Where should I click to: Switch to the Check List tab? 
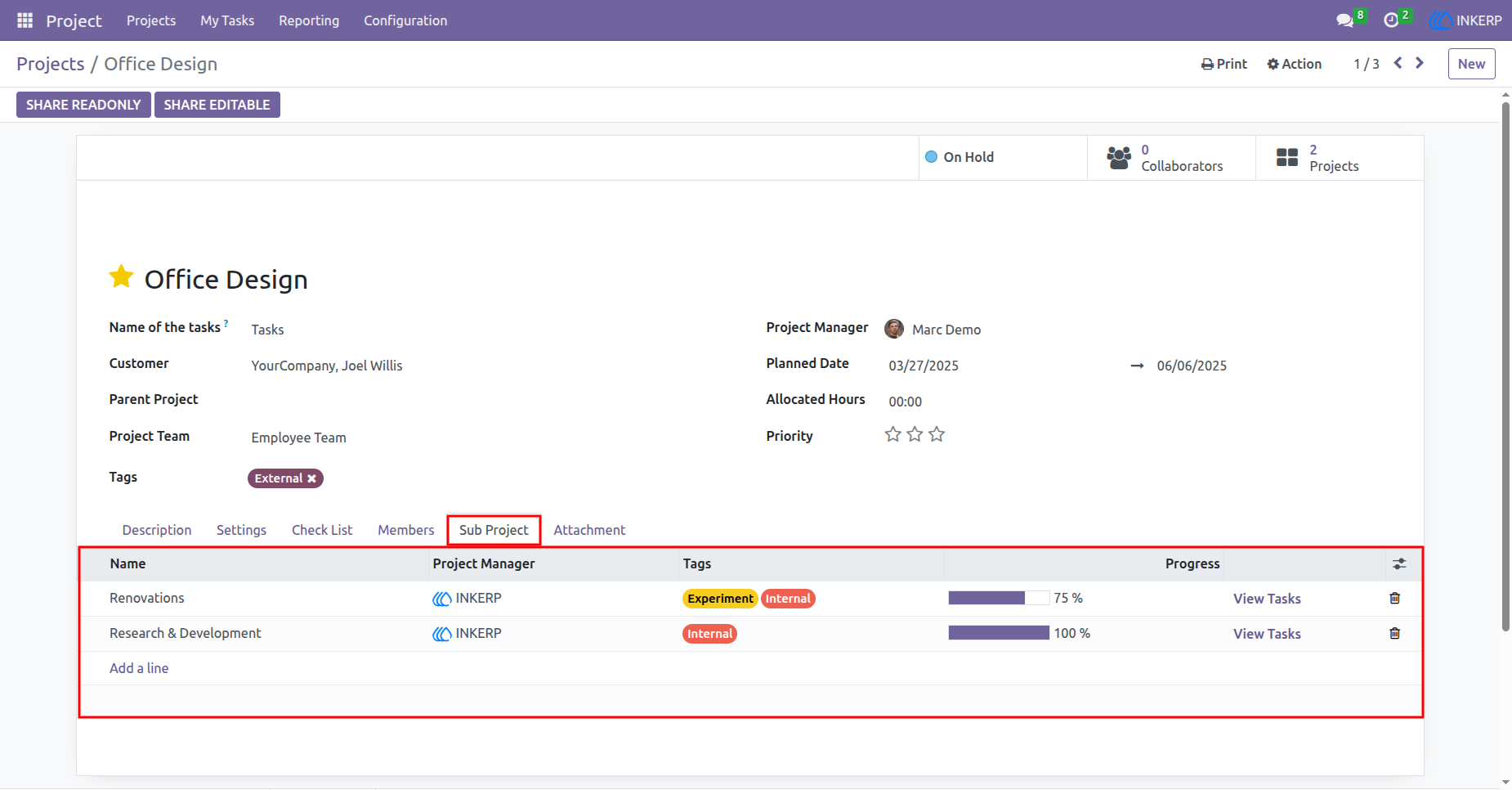click(x=322, y=530)
